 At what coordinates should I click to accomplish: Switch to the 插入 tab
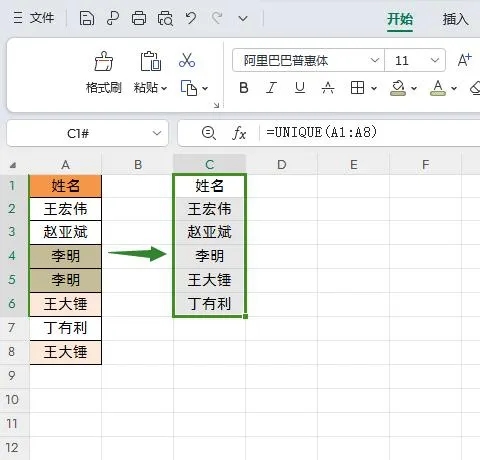coord(455,19)
